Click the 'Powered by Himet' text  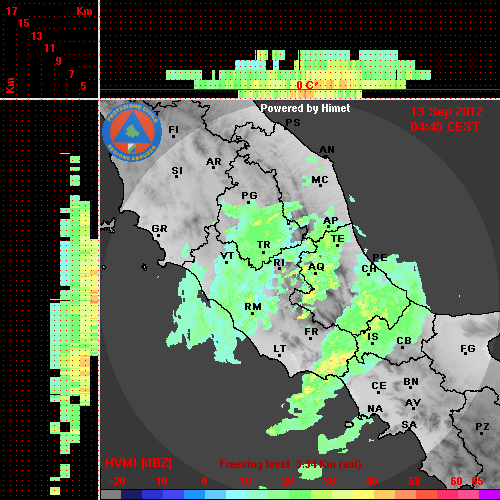pos(305,108)
